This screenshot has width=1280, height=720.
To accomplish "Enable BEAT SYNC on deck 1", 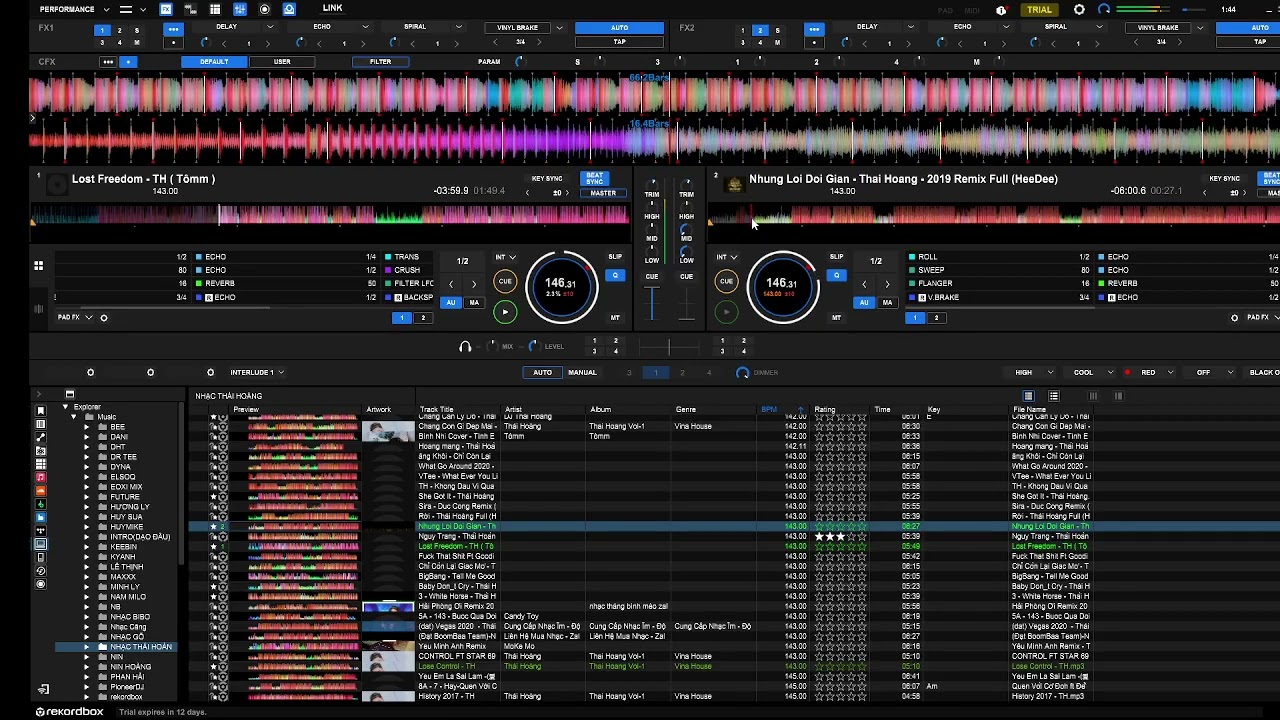I will coord(595,179).
